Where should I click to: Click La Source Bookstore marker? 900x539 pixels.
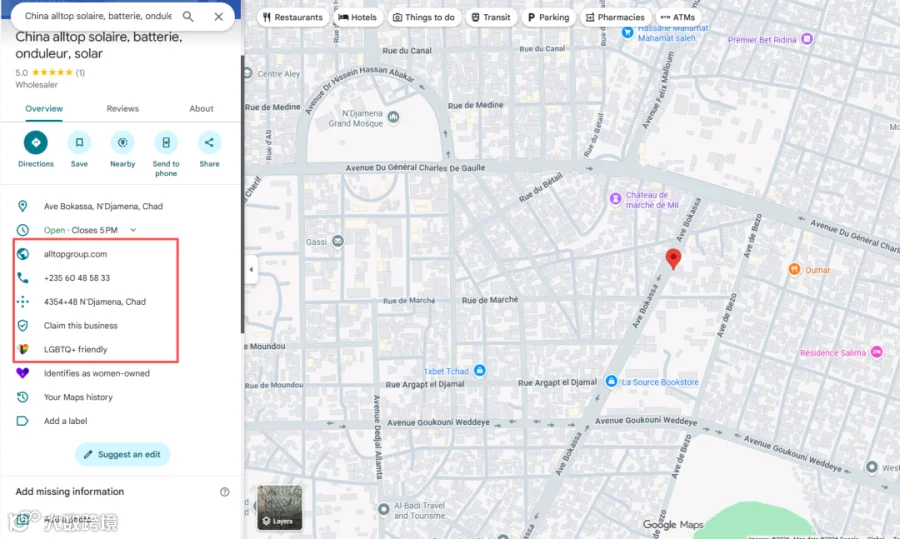(611, 381)
